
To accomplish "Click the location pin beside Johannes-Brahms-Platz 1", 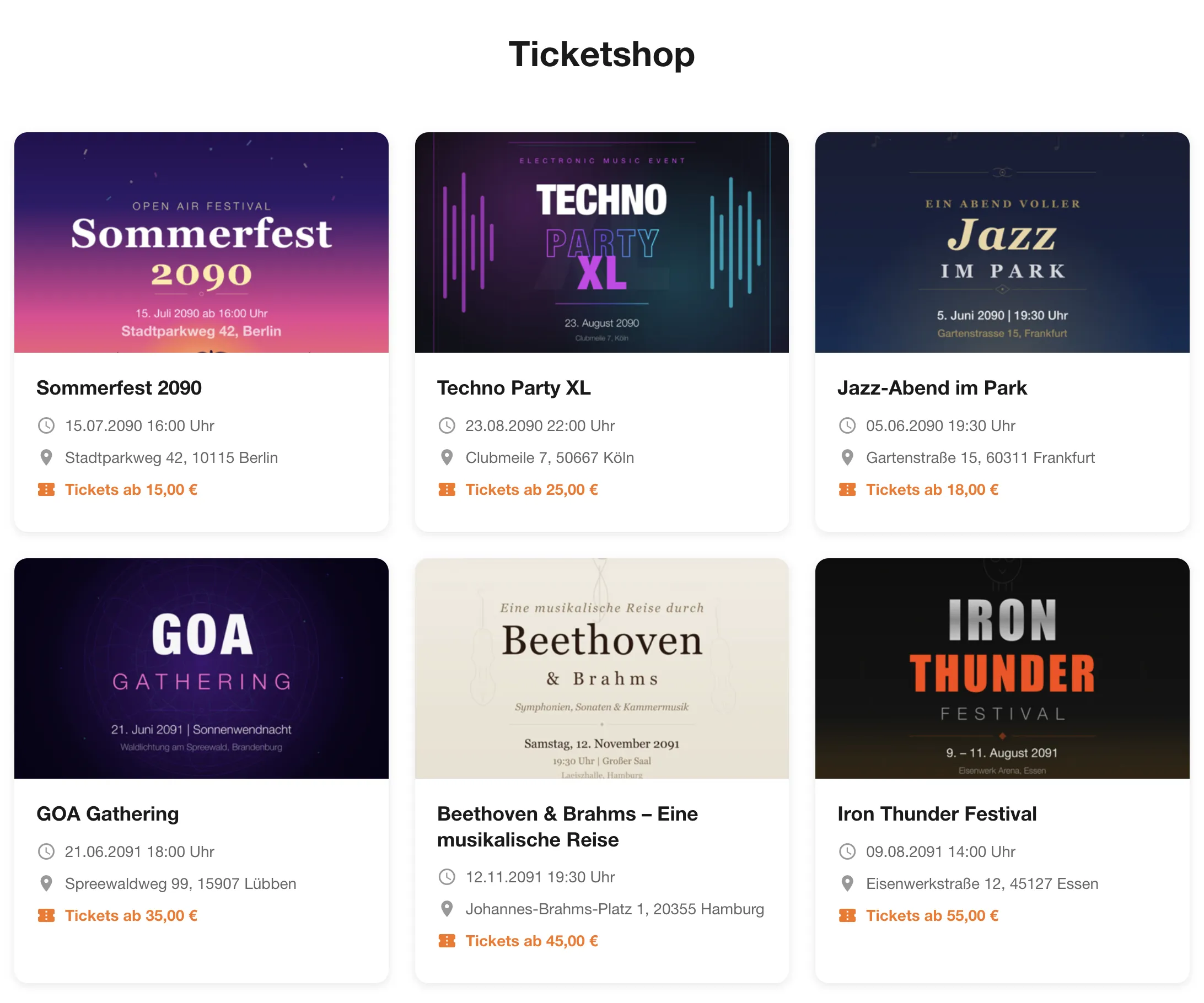I will point(447,909).
